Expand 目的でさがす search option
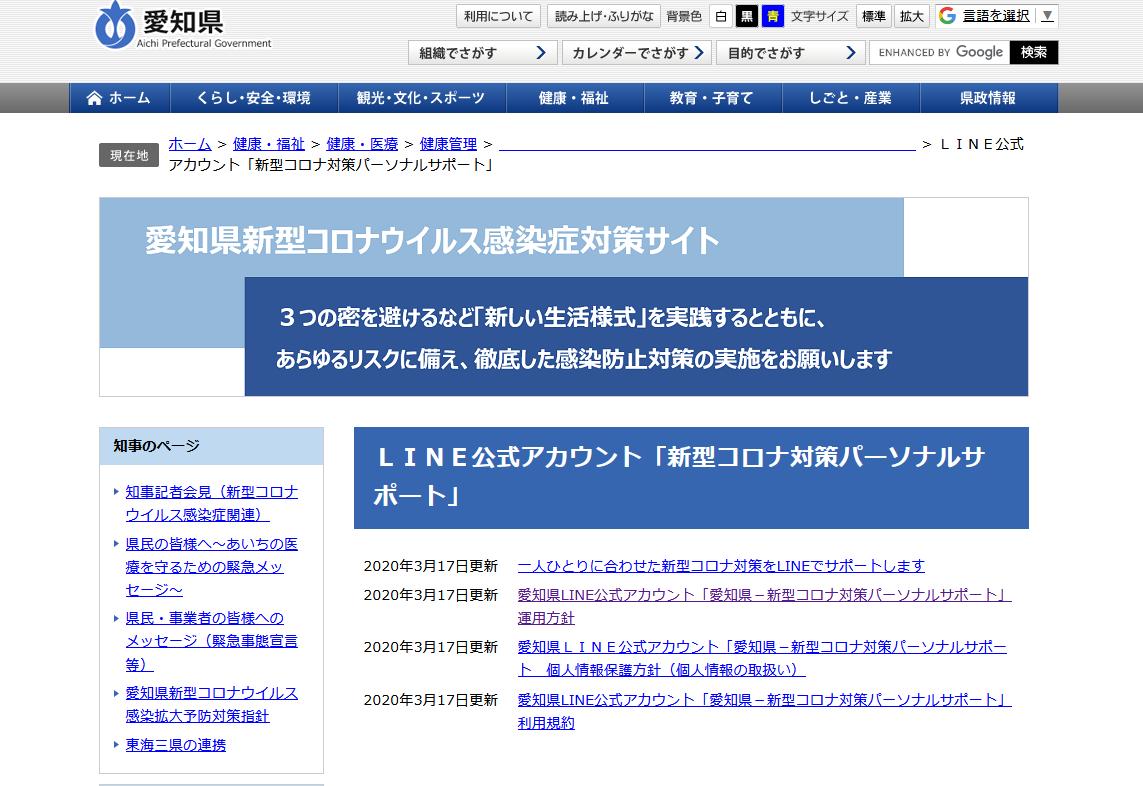 (x=790, y=53)
